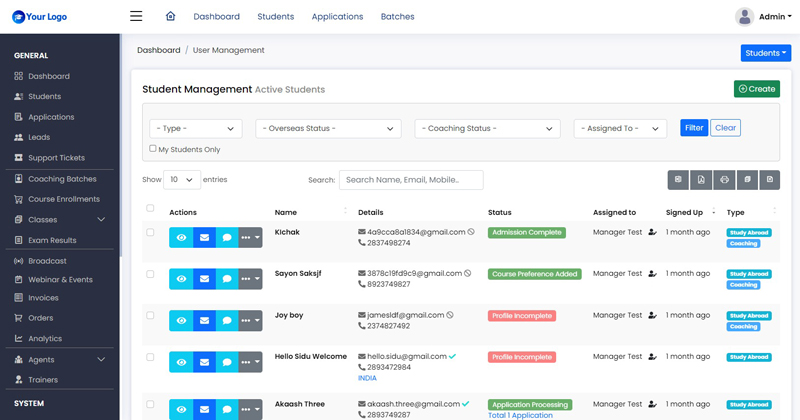This screenshot has height=420, width=800.
Task: View Kichak's profile with eye button
Action: 181,238
